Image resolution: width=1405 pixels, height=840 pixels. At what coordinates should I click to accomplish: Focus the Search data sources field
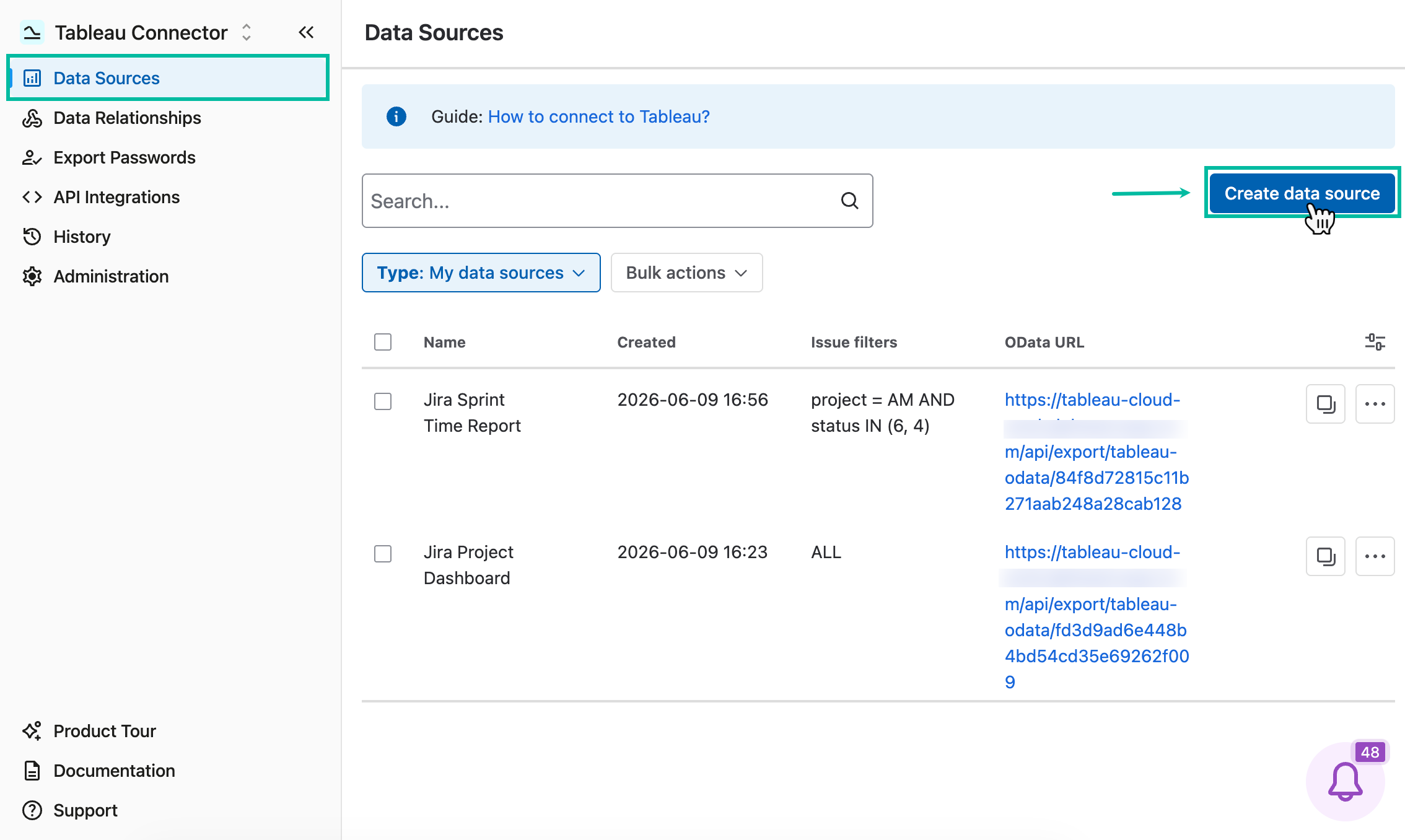tap(617, 201)
